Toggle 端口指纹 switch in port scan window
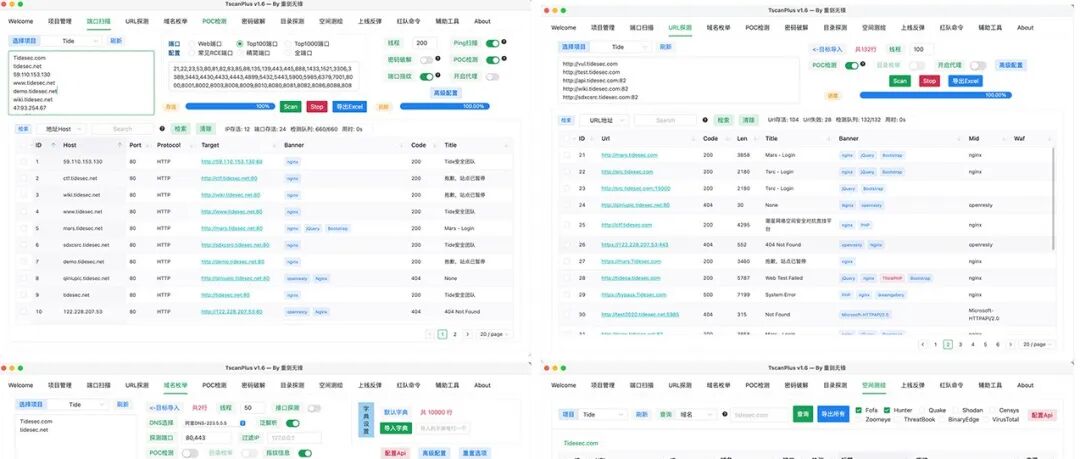 426,76
